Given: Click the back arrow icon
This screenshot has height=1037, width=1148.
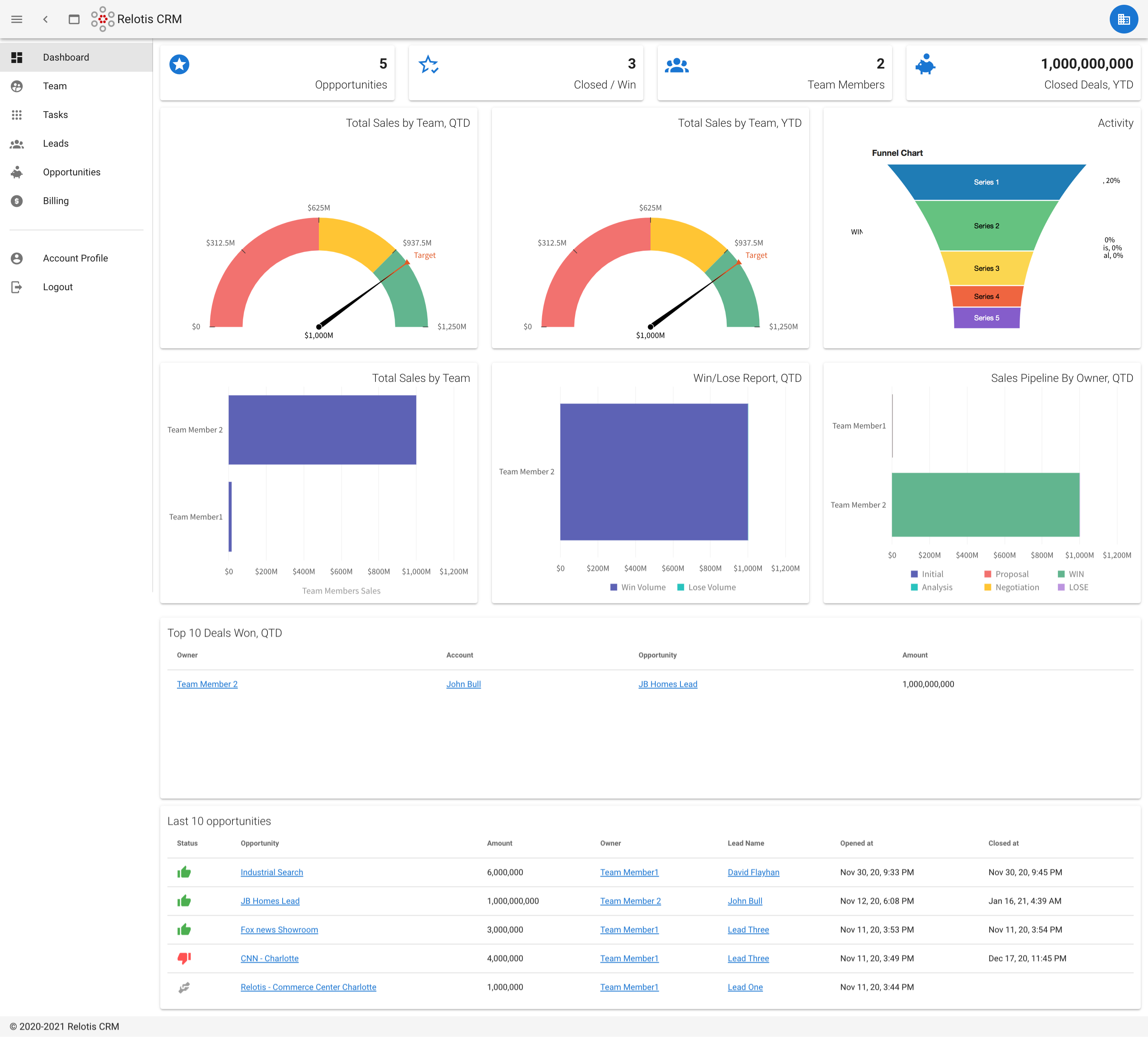Looking at the screenshot, I should 45,20.
